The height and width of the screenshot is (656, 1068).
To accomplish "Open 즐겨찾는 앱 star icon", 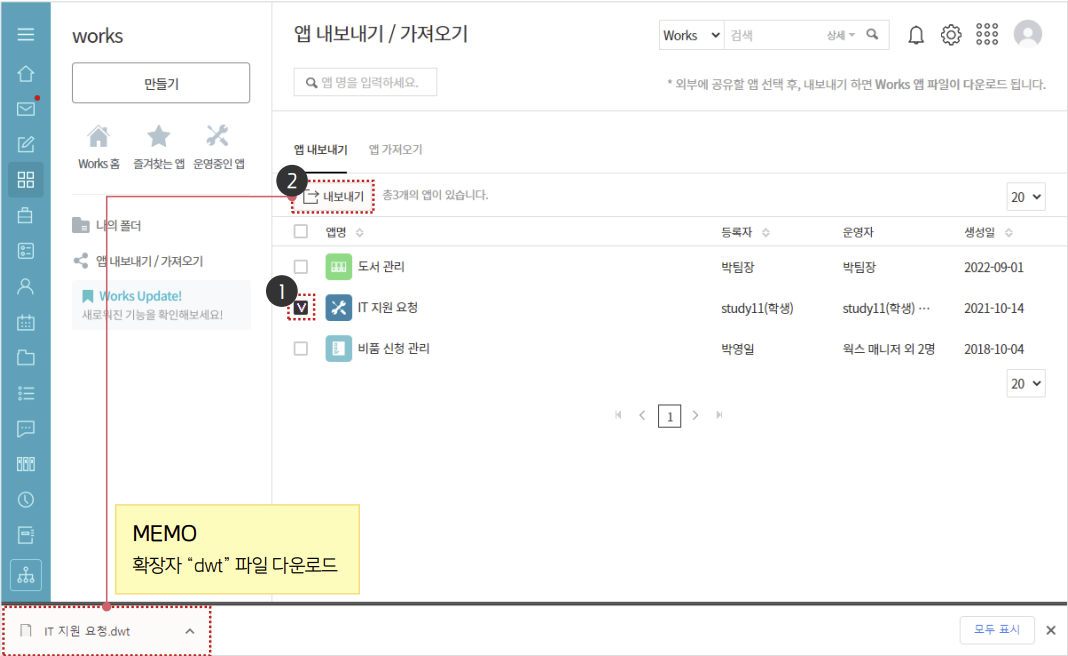I will pyautogui.click(x=159, y=137).
